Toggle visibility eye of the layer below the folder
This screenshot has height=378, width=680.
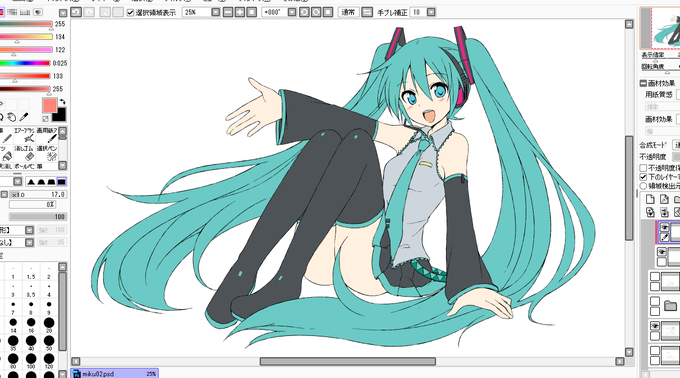[655, 326]
